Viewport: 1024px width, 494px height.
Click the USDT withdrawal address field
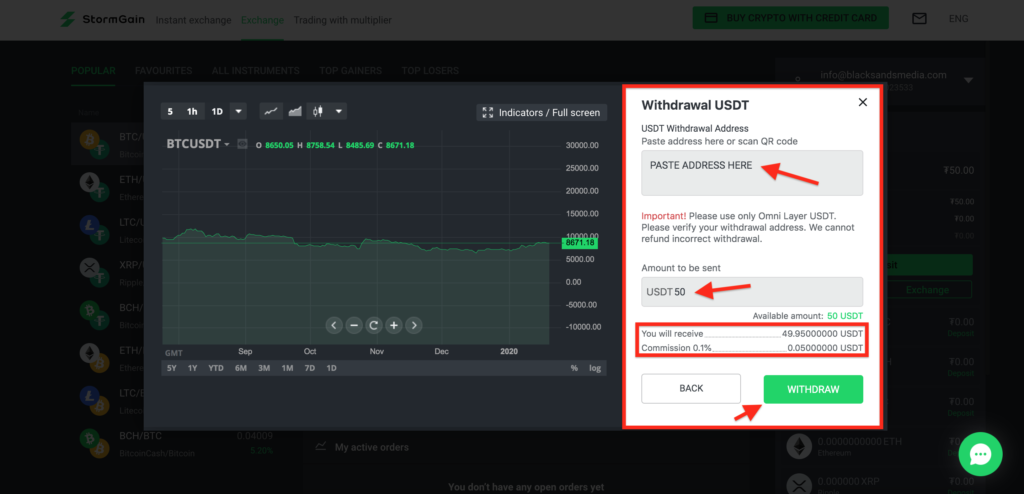coord(752,173)
